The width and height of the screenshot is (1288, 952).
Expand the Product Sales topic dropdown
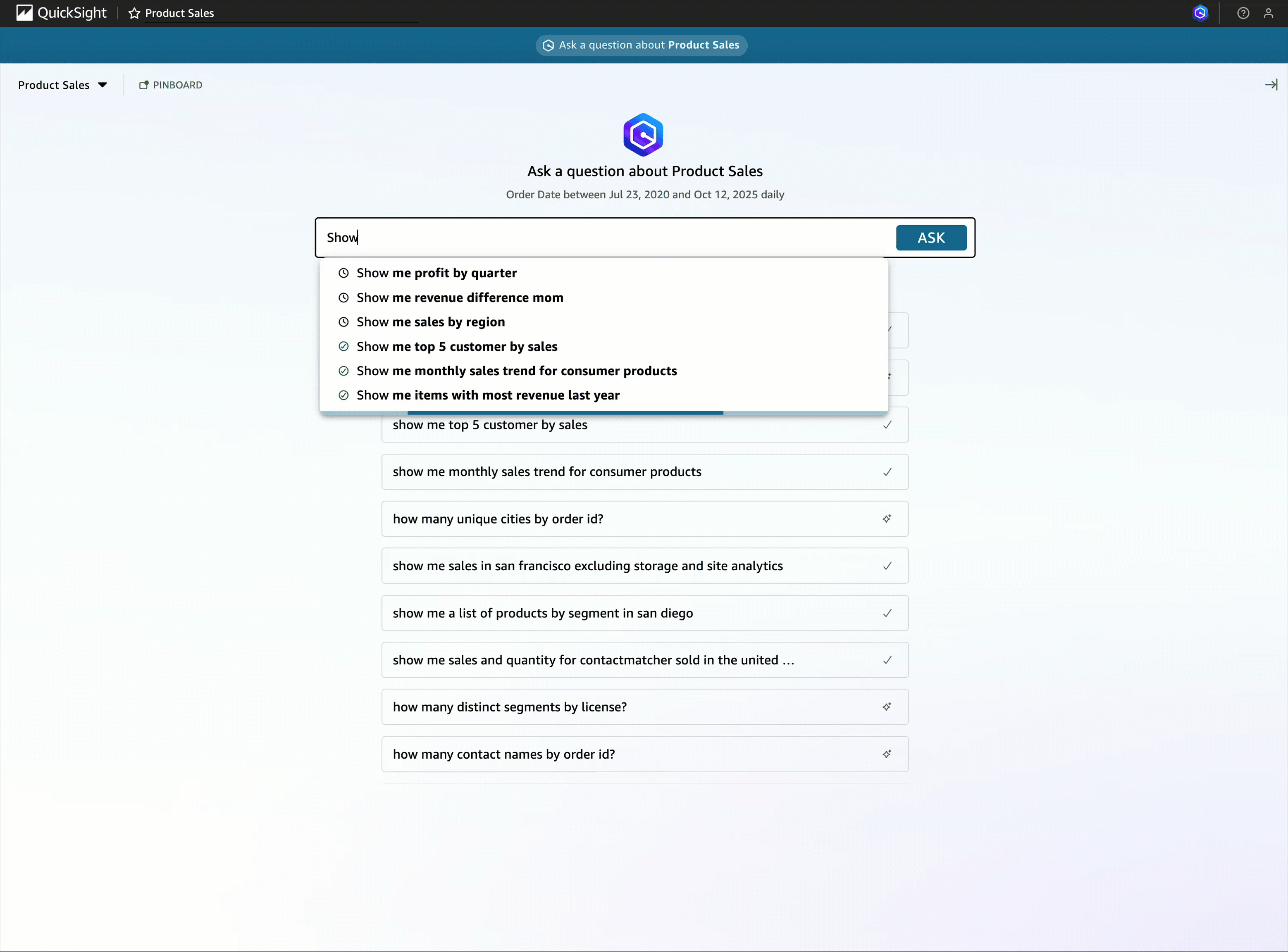pos(62,85)
